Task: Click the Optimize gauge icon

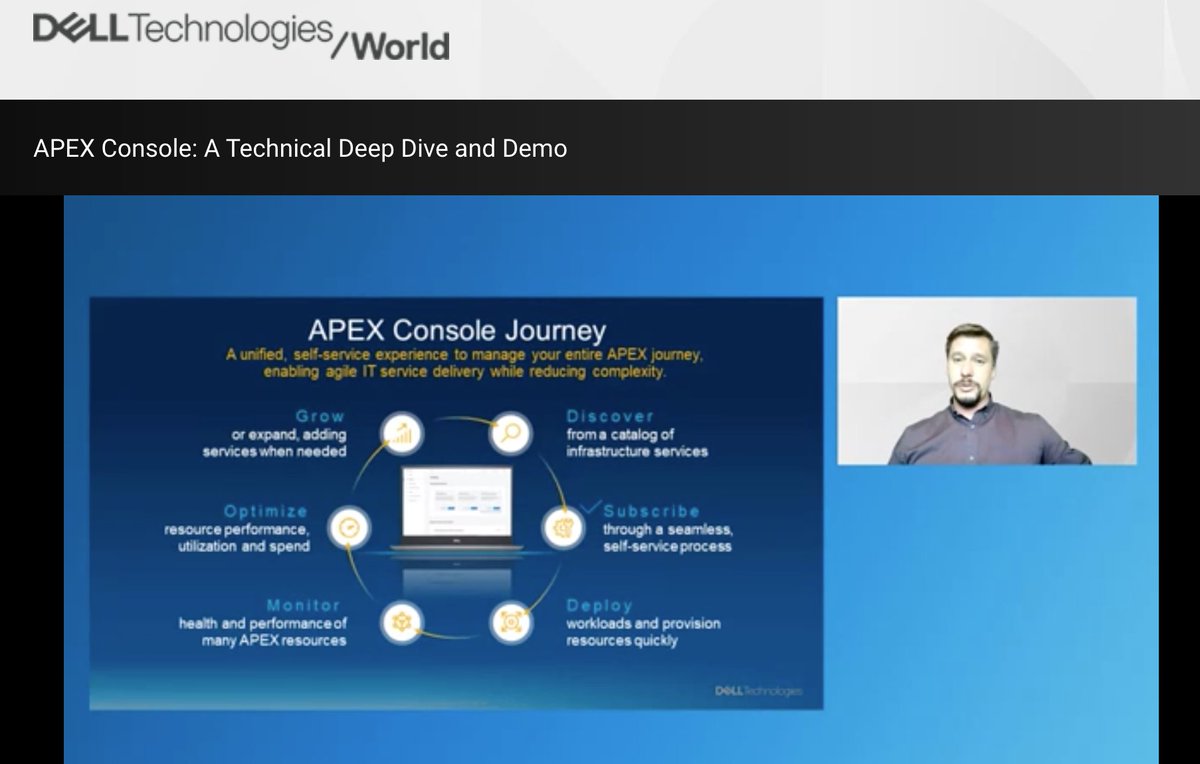Action: click(350, 527)
